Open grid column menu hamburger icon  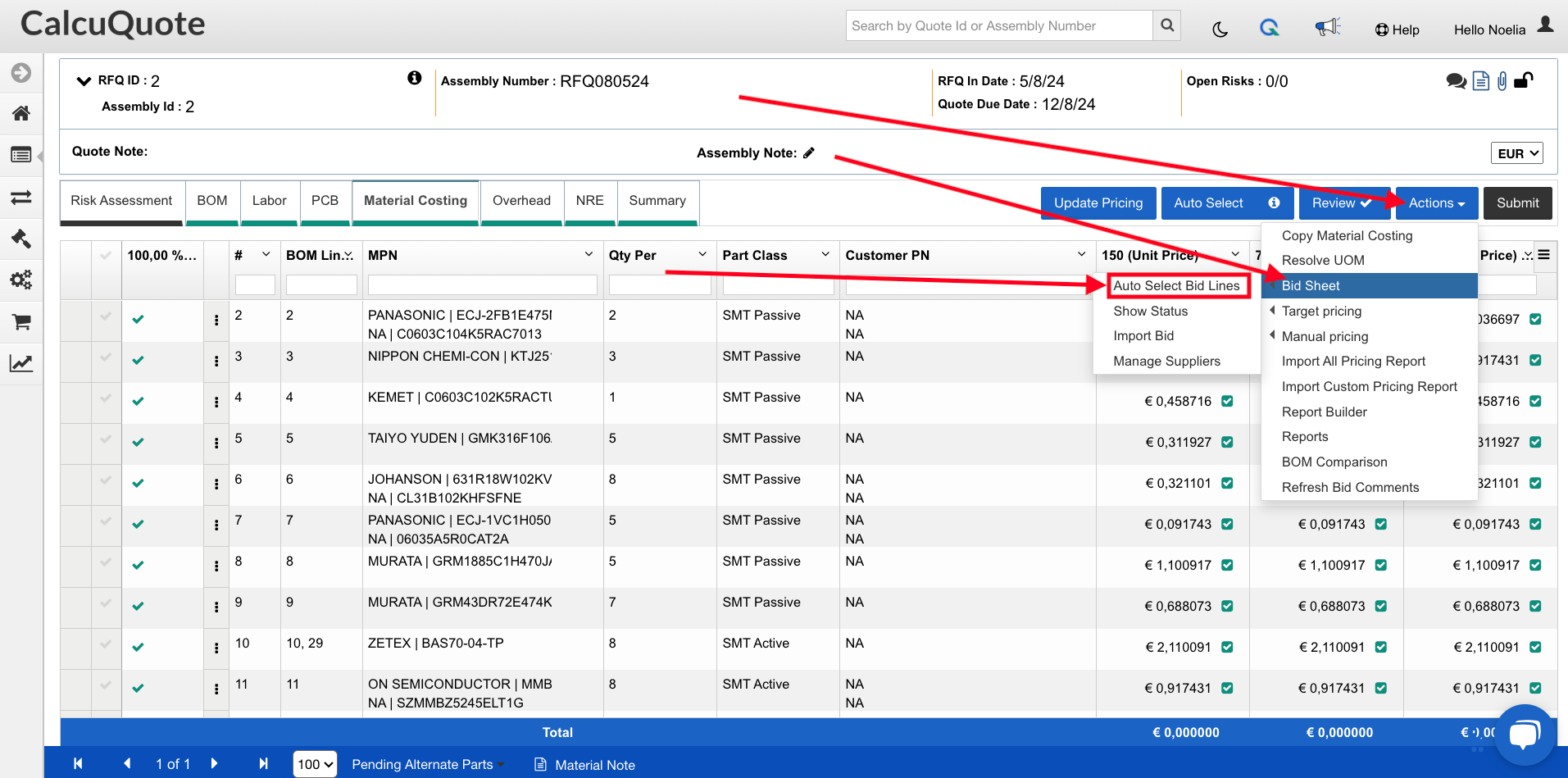pos(1544,255)
